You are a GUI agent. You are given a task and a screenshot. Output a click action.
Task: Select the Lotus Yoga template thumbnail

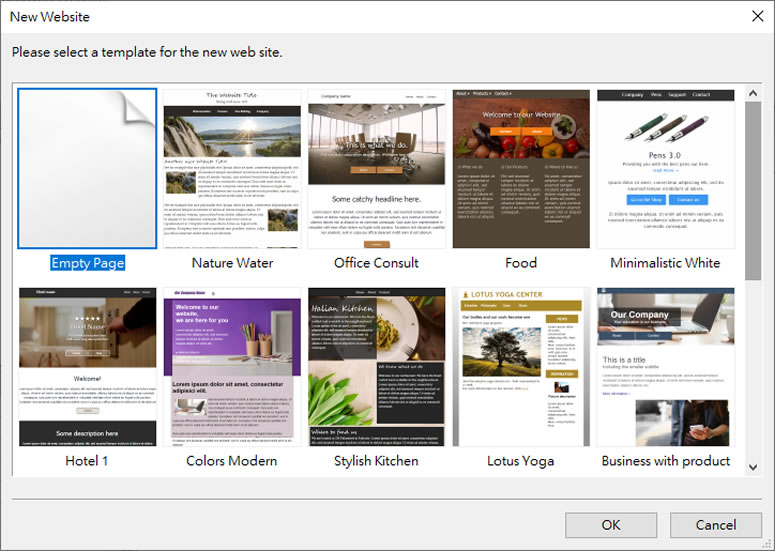pyautogui.click(x=521, y=367)
